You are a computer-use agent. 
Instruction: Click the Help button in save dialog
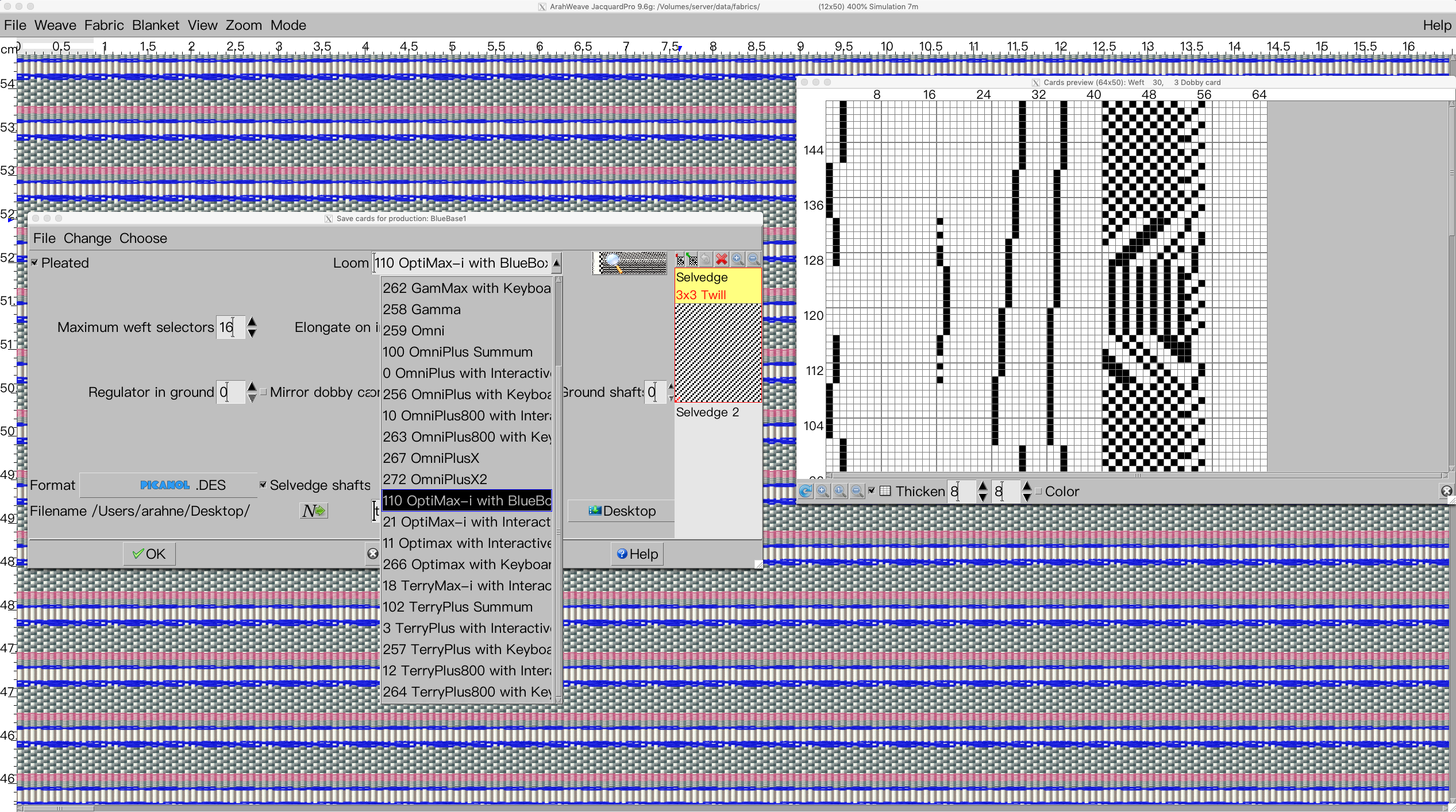(637, 554)
